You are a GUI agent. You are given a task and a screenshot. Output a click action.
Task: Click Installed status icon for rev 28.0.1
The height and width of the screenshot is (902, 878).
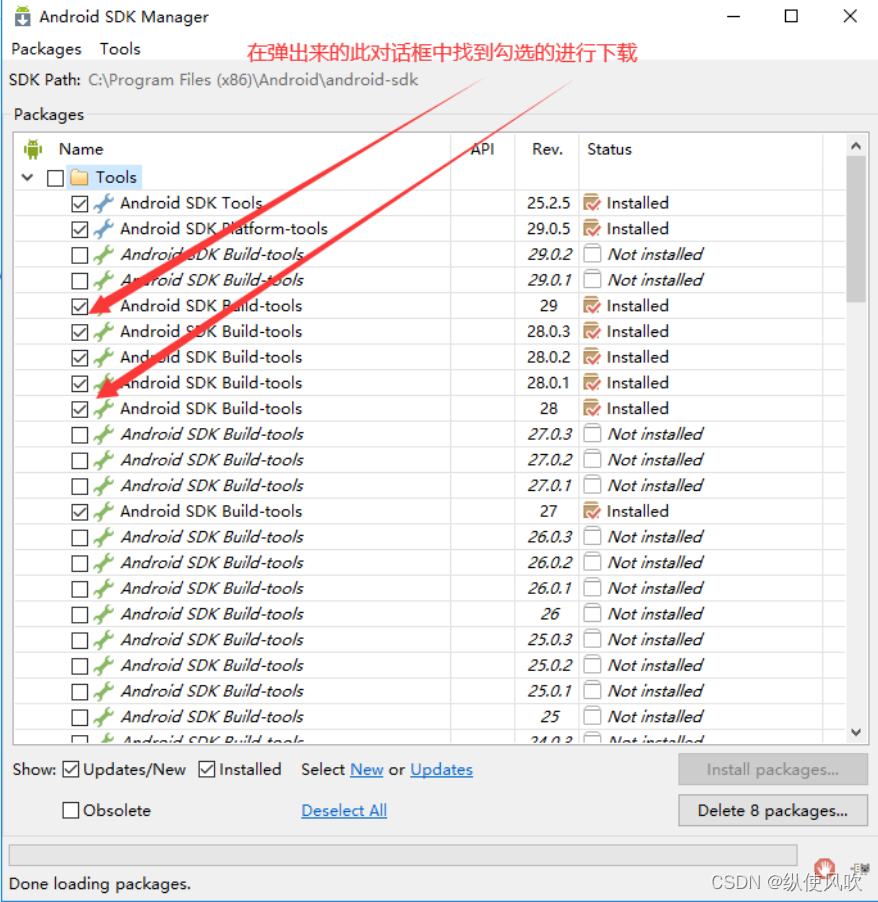[592, 383]
